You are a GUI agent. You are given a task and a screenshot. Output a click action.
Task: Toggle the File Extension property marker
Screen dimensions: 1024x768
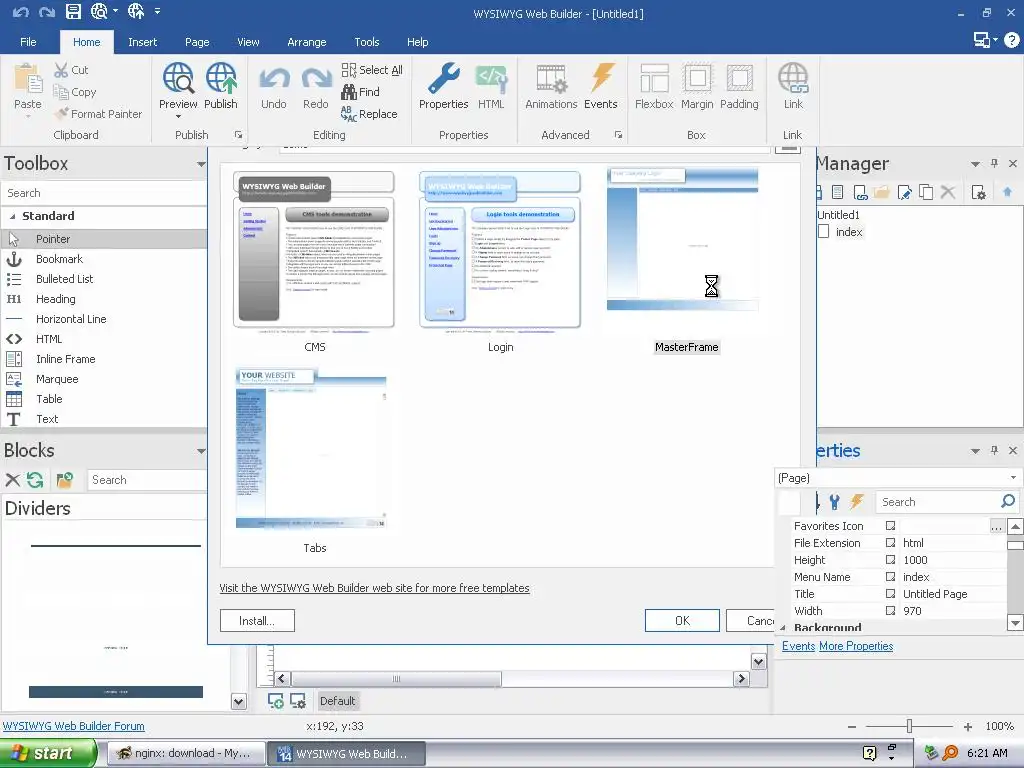pyautogui.click(x=890, y=543)
